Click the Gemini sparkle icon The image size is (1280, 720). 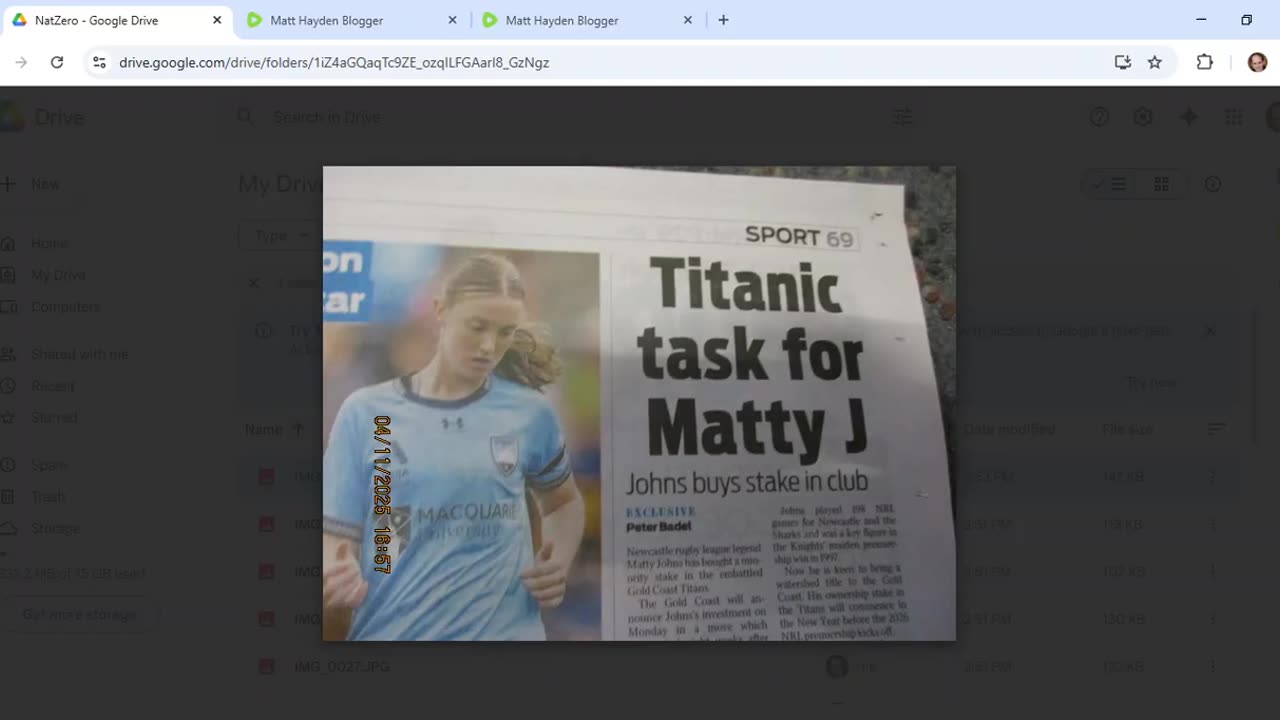pos(1189,117)
